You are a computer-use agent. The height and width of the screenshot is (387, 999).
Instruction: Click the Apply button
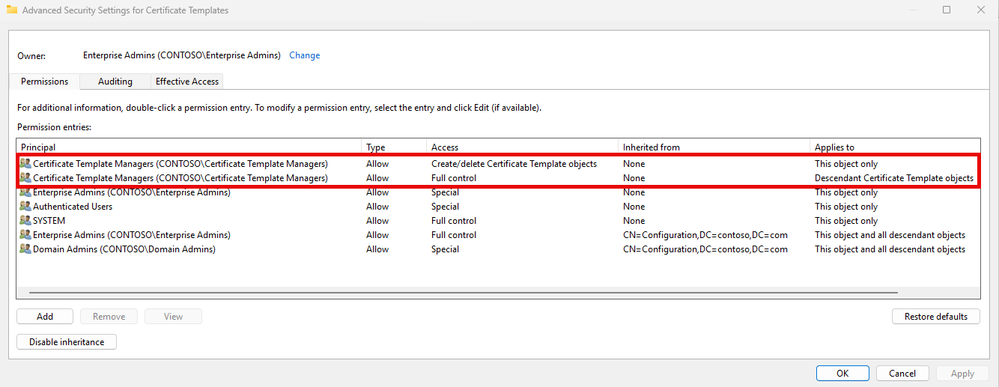coord(962,374)
